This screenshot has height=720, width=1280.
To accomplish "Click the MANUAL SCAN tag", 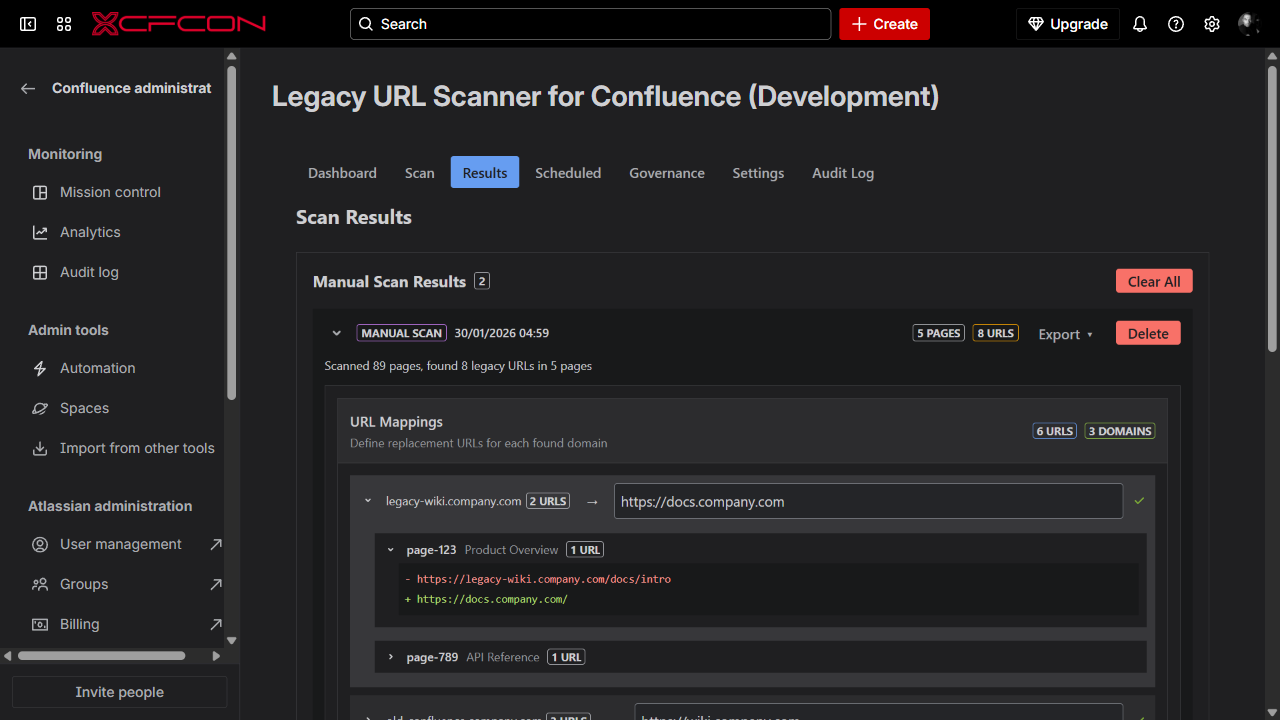I will coord(401,333).
